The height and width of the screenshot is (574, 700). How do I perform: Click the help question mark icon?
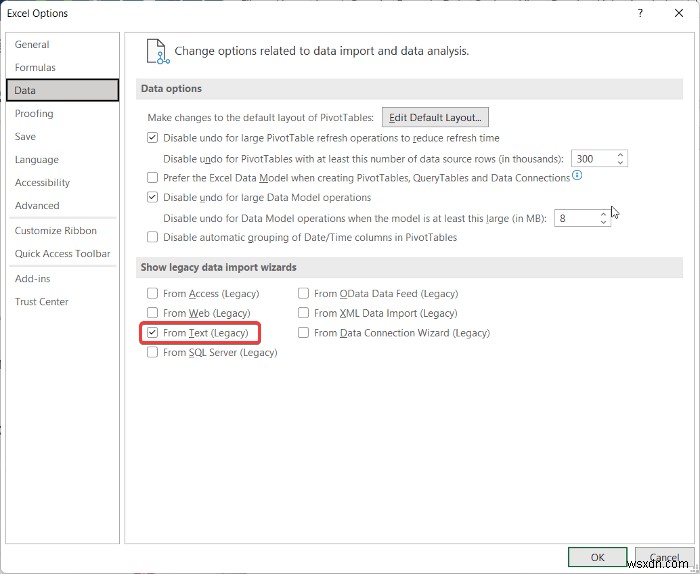640,13
